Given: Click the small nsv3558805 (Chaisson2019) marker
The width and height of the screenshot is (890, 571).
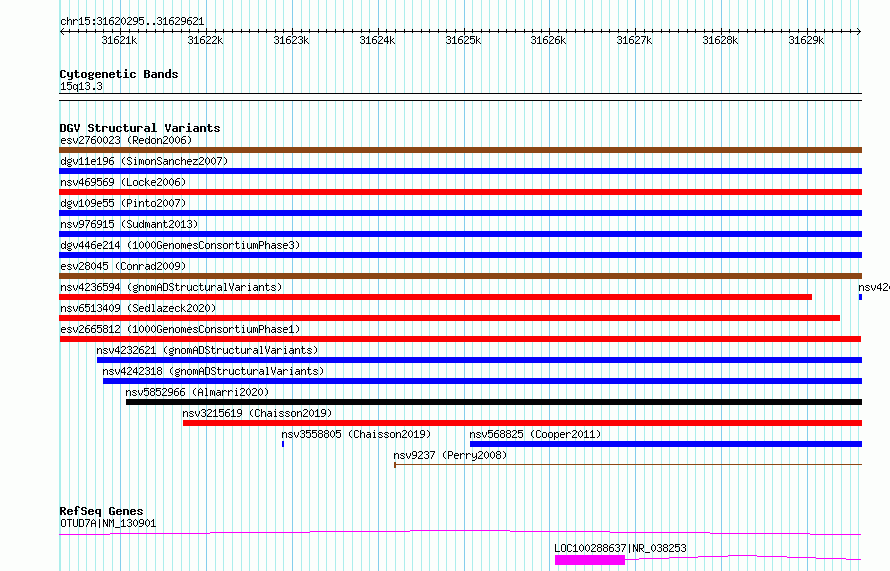Looking at the screenshot, I should click(x=283, y=444).
